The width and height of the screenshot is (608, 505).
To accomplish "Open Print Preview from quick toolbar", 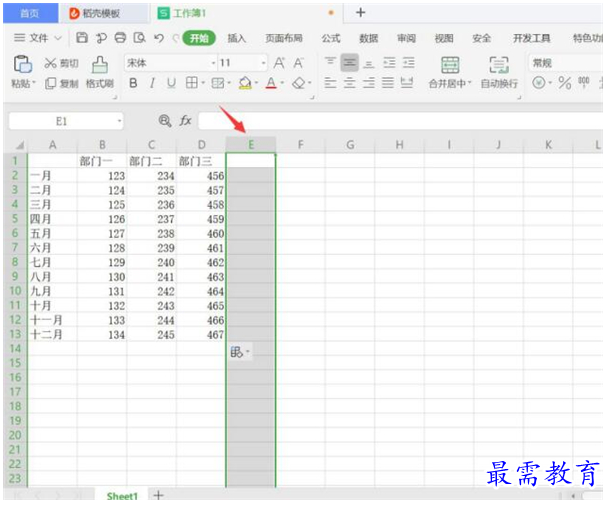I will click(139, 38).
